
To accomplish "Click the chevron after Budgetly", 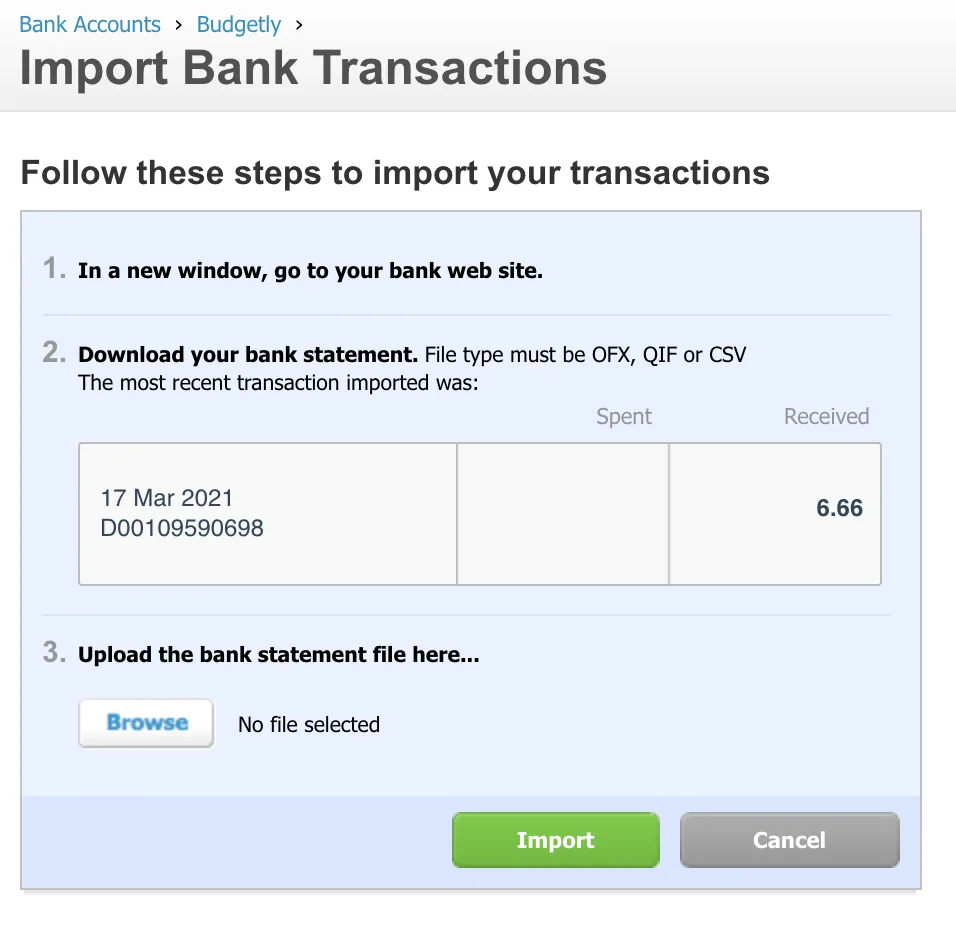I will (298, 24).
